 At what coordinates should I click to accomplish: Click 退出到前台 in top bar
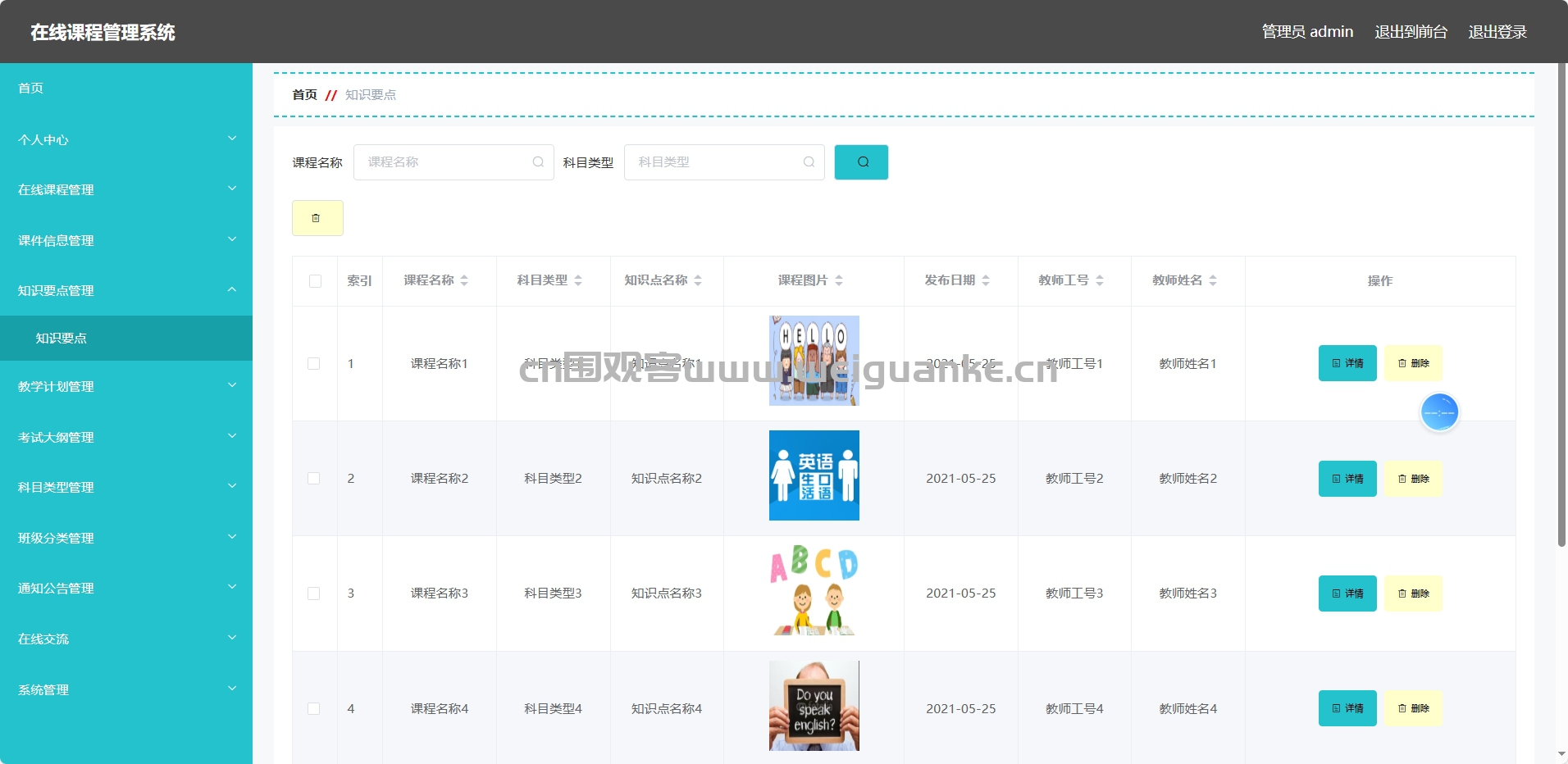click(x=1411, y=32)
